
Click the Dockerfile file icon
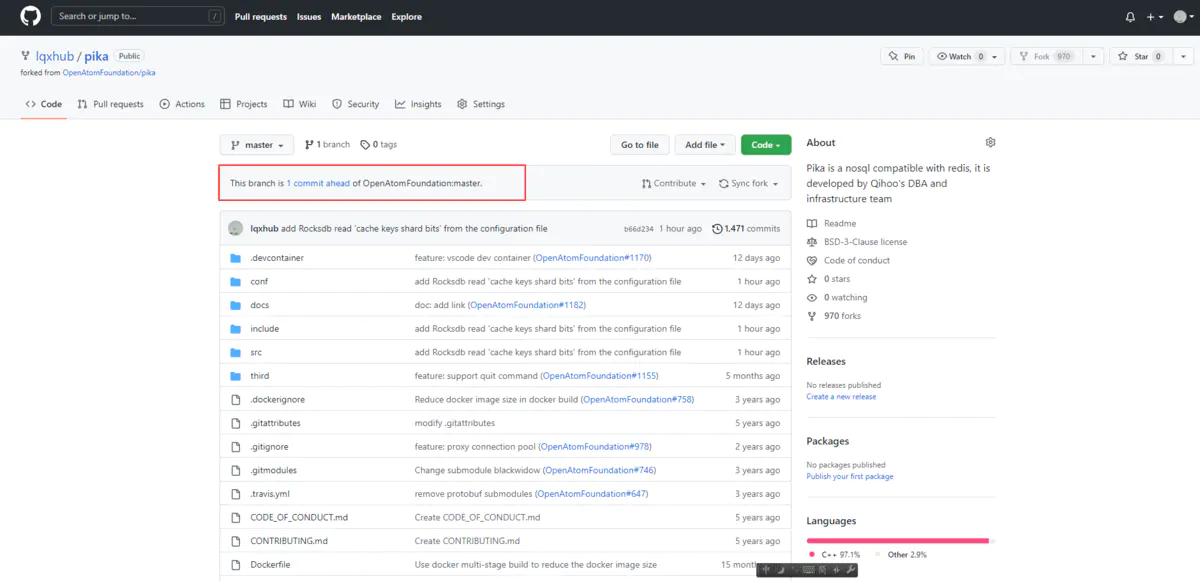coord(236,565)
